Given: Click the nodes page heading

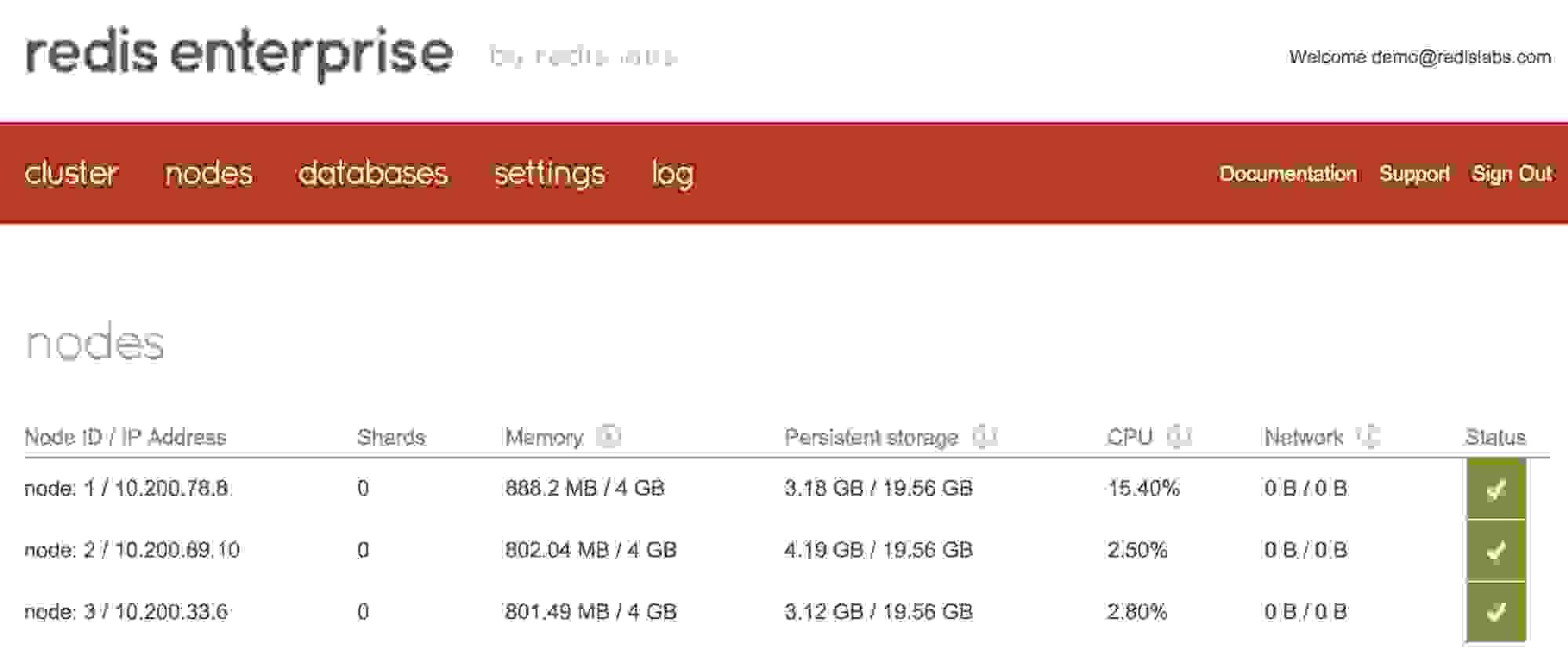Looking at the screenshot, I should [x=95, y=343].
